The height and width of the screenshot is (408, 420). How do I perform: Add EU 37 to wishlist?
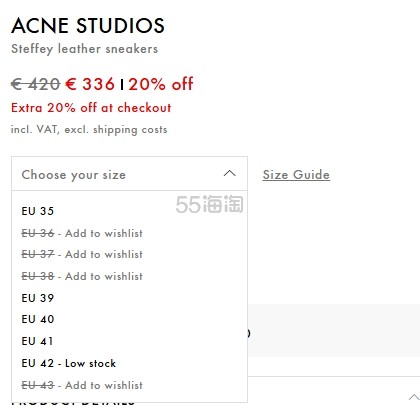[x=129, y=254]
